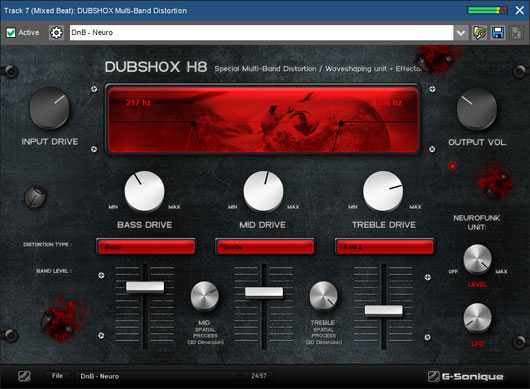Open the Bass distortion type selector
The width and height of the screenshot is (530, 389).
(146, 247)
